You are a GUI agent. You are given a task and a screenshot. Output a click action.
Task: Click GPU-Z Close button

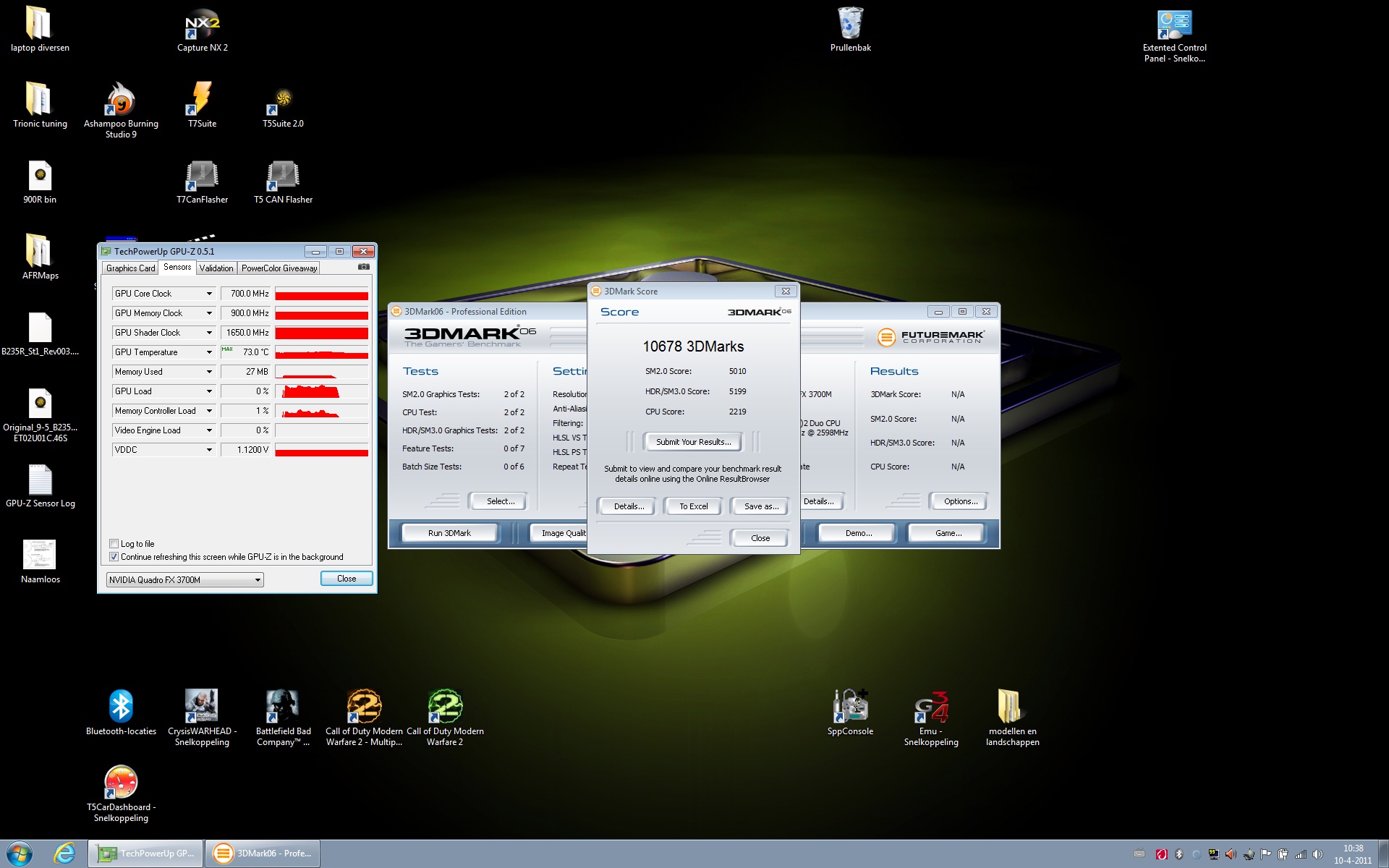pyautogui.click(x=347, y=579)
